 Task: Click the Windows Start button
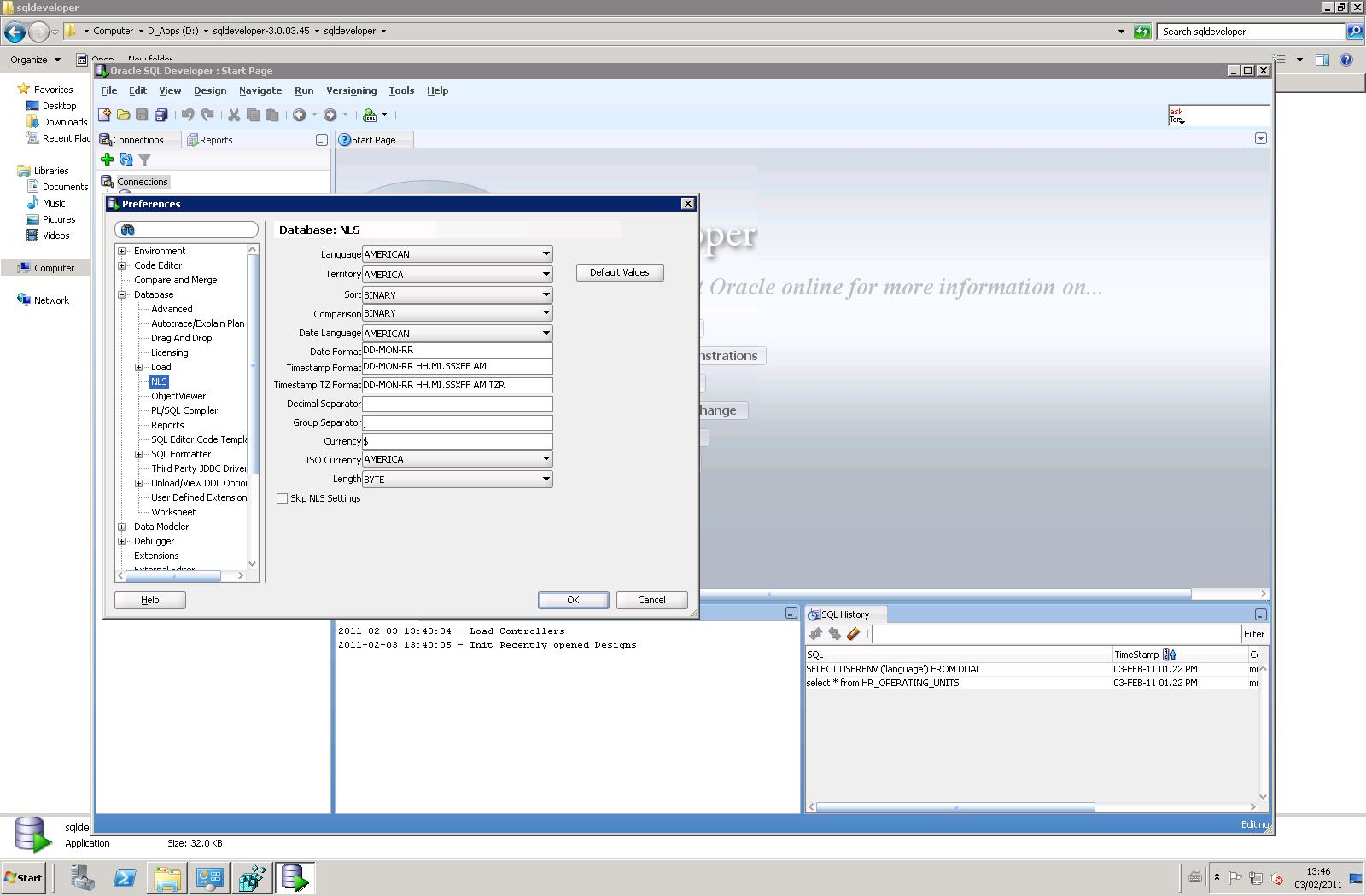click(x=24, y=877)
